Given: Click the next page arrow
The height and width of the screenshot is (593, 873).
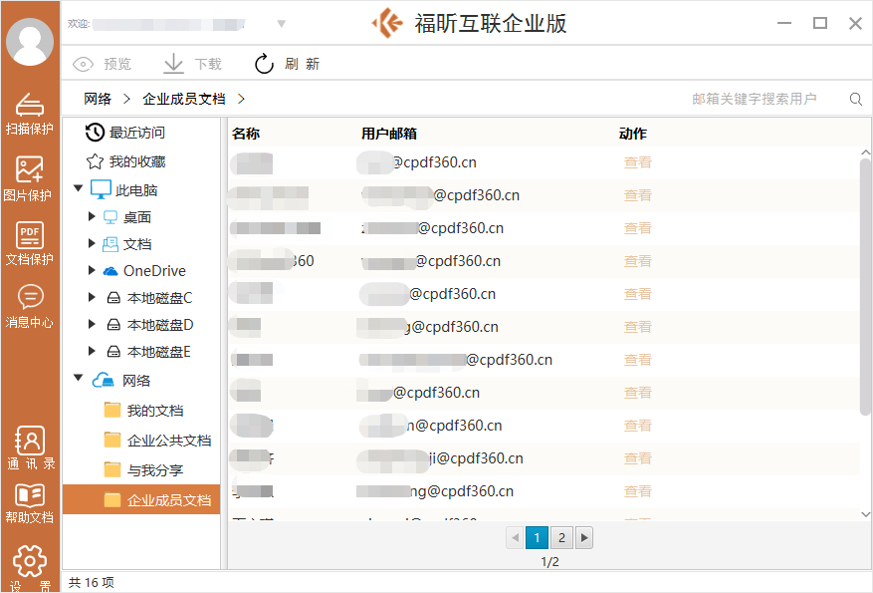Looking at the screenshot, I should click(x=583, y=537).
